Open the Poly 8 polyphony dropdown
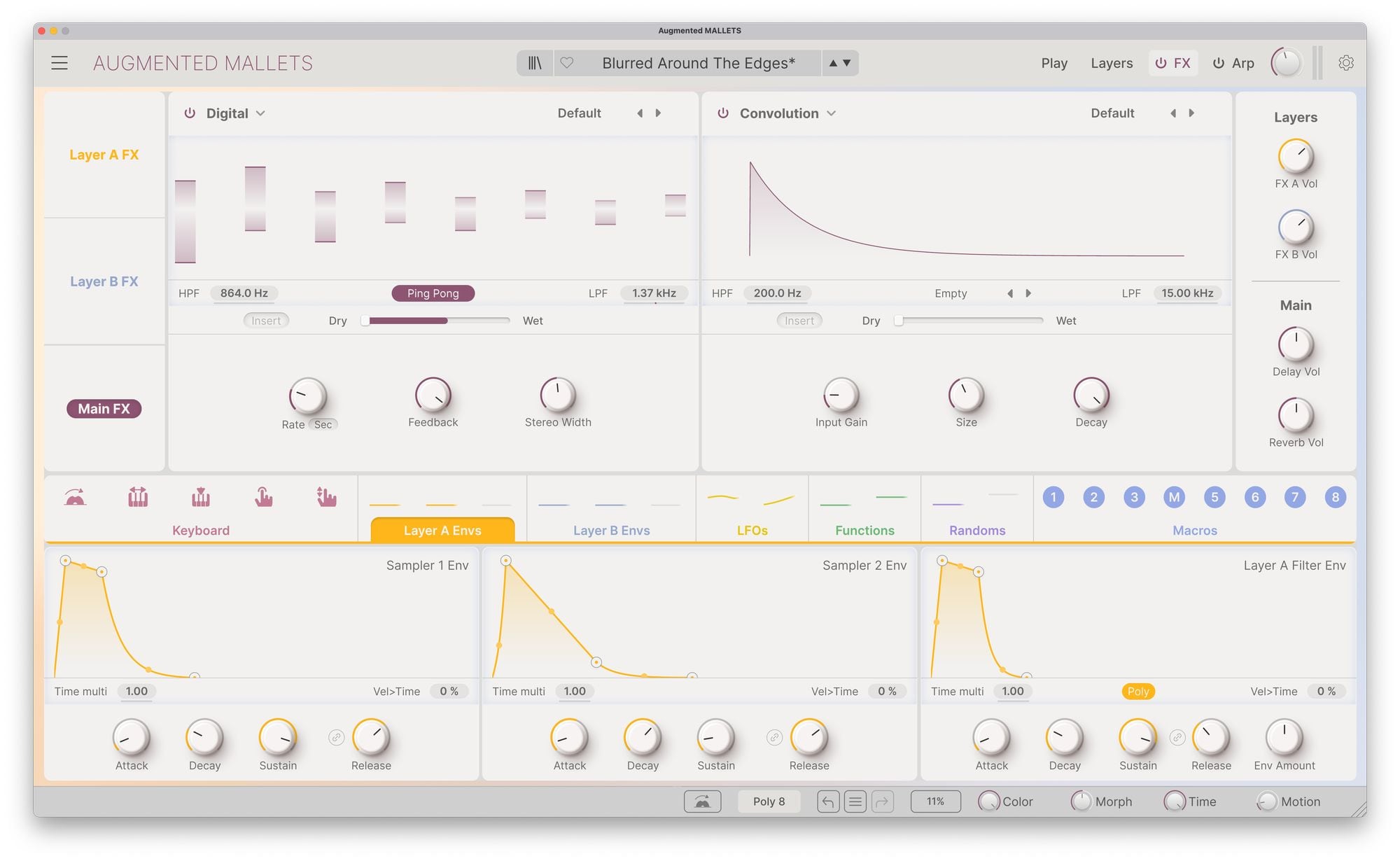Screen dimensions: 1400x861 click(x=769, y=801)
